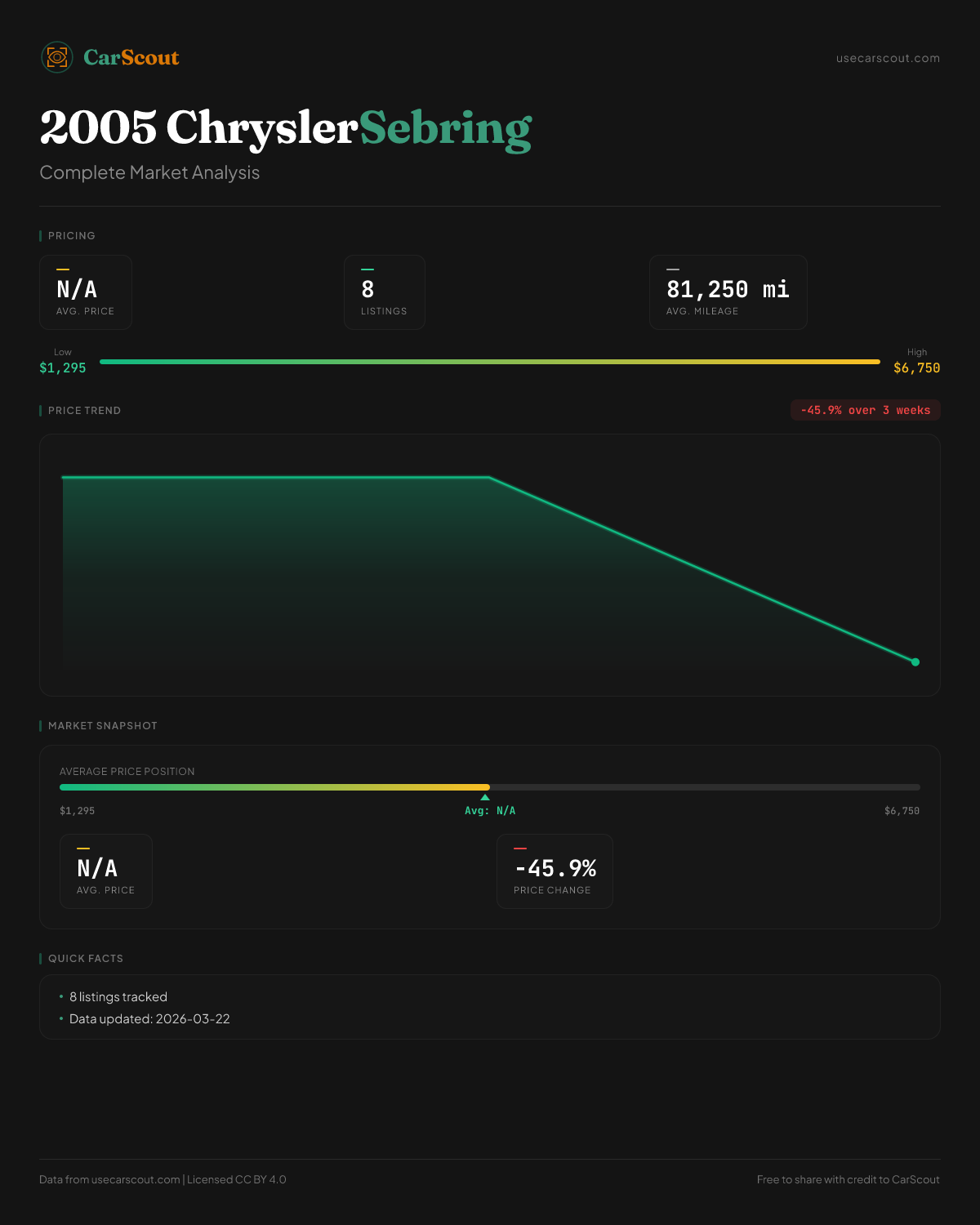This screenshot has height=1225, width=980.
Task: Select the -45.9% Price Change card
Action: click(555, 871)
